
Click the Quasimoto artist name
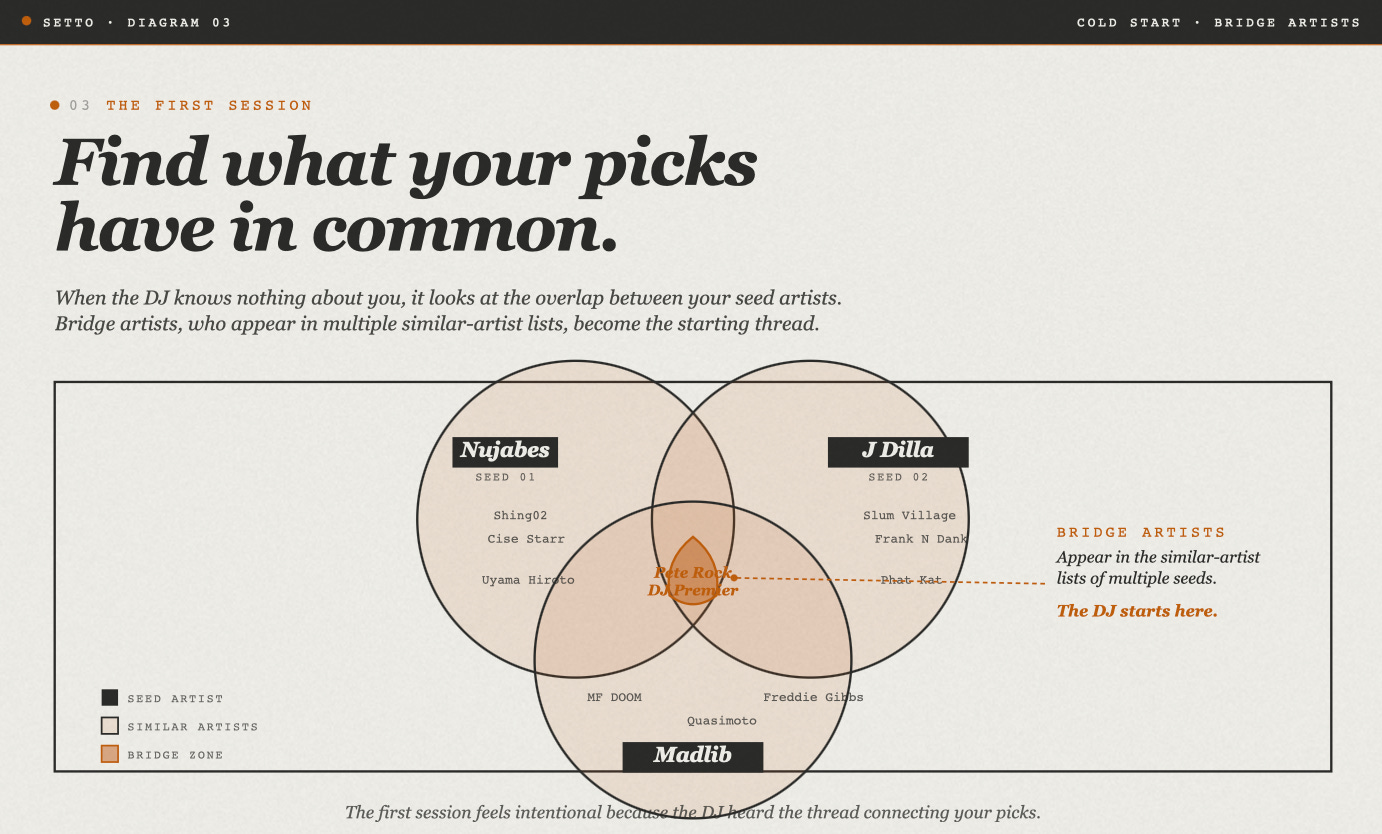coord(722,721)
